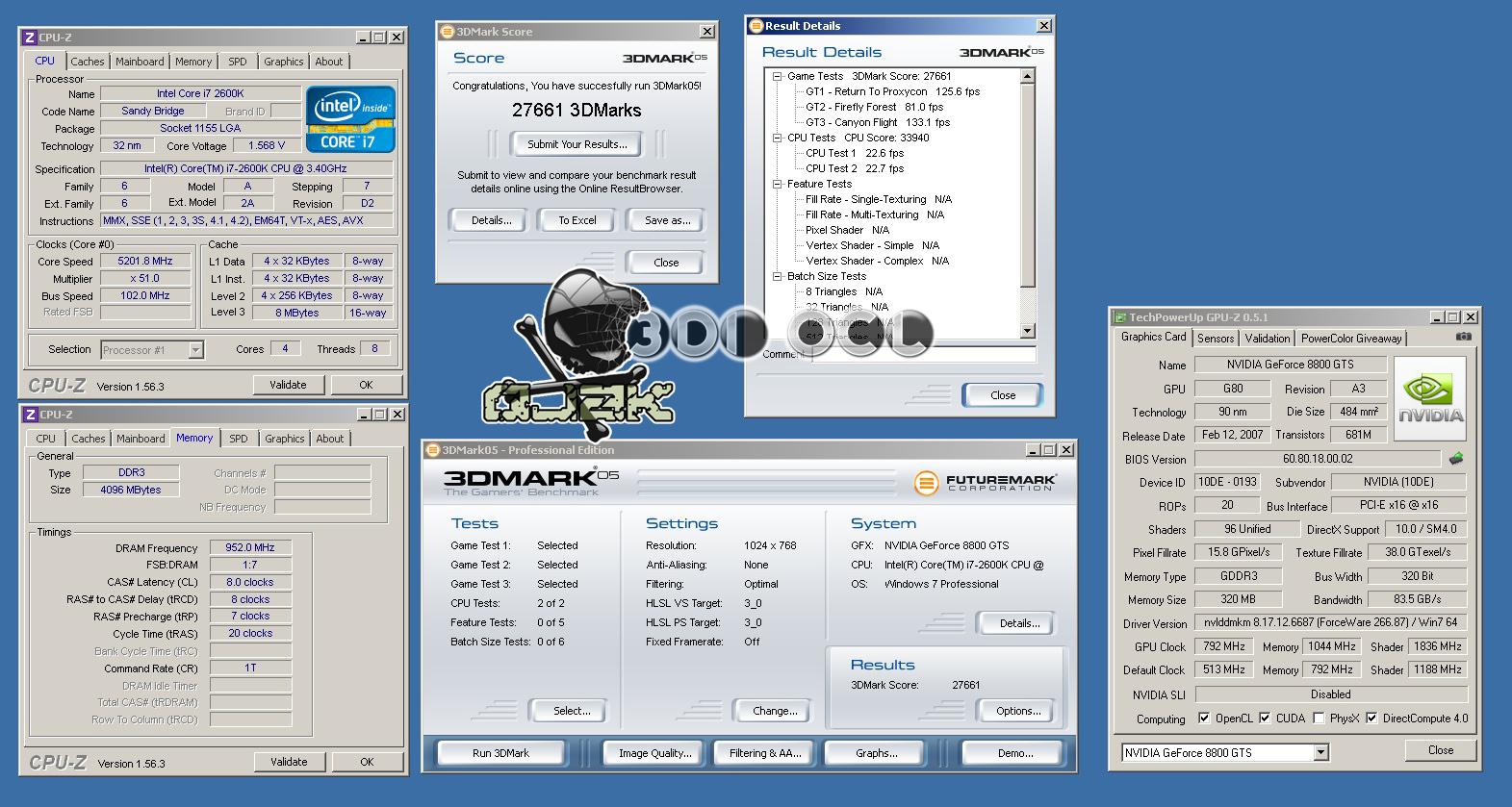The width and height of the screenshot is (1512, 807).
Task: Click the Image Quality... button
Action: tap(655, 753)
